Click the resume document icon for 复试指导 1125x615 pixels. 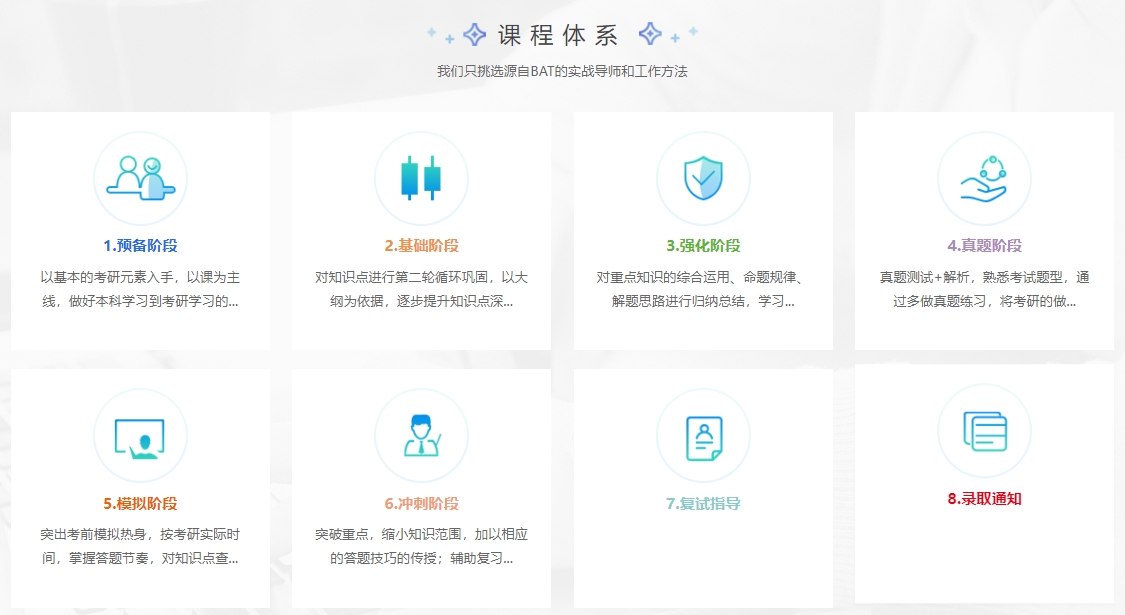click(x=703, y=436)
